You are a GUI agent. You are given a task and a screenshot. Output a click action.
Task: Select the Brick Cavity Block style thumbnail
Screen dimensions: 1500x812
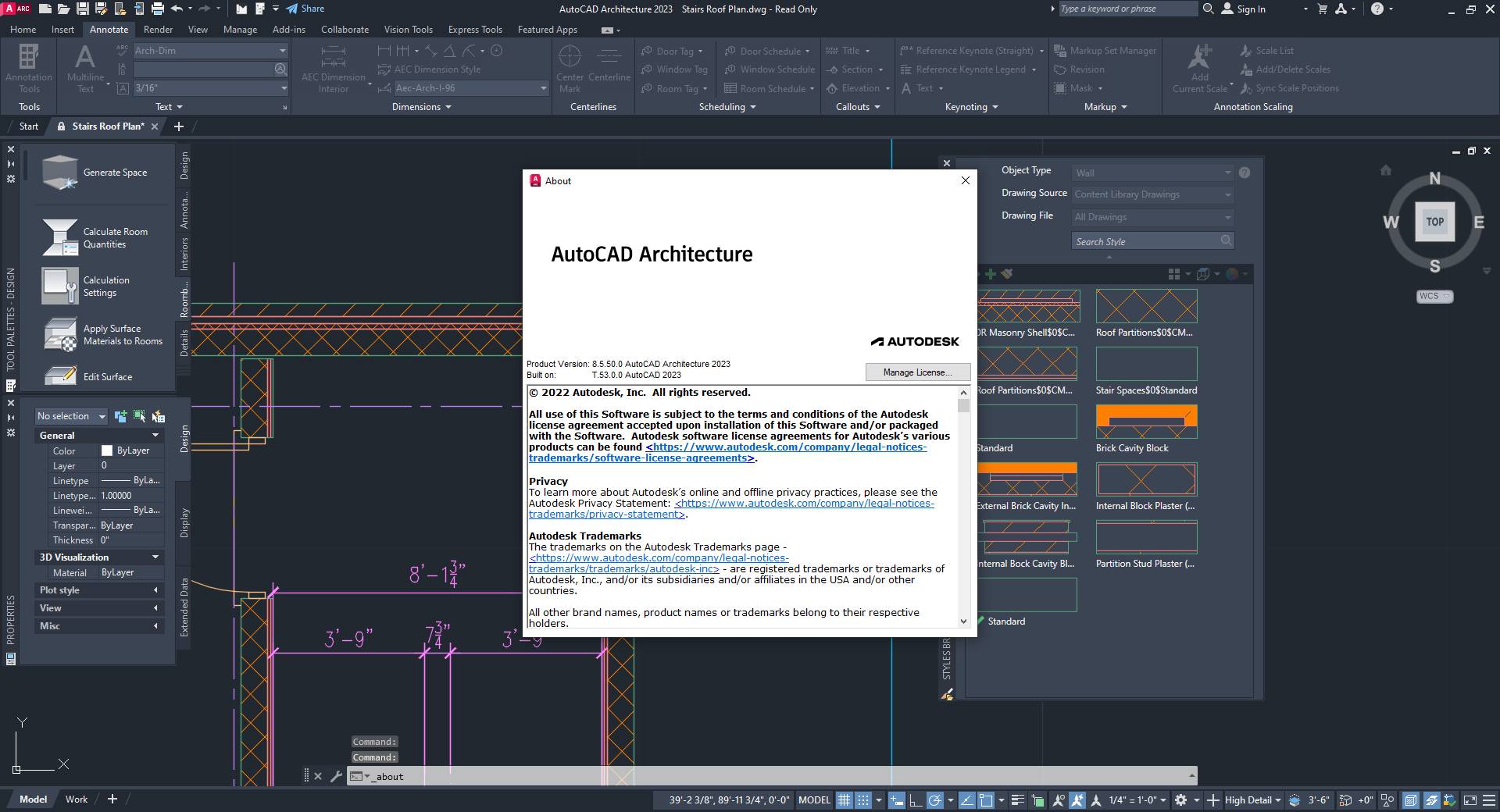(1146, 422)
